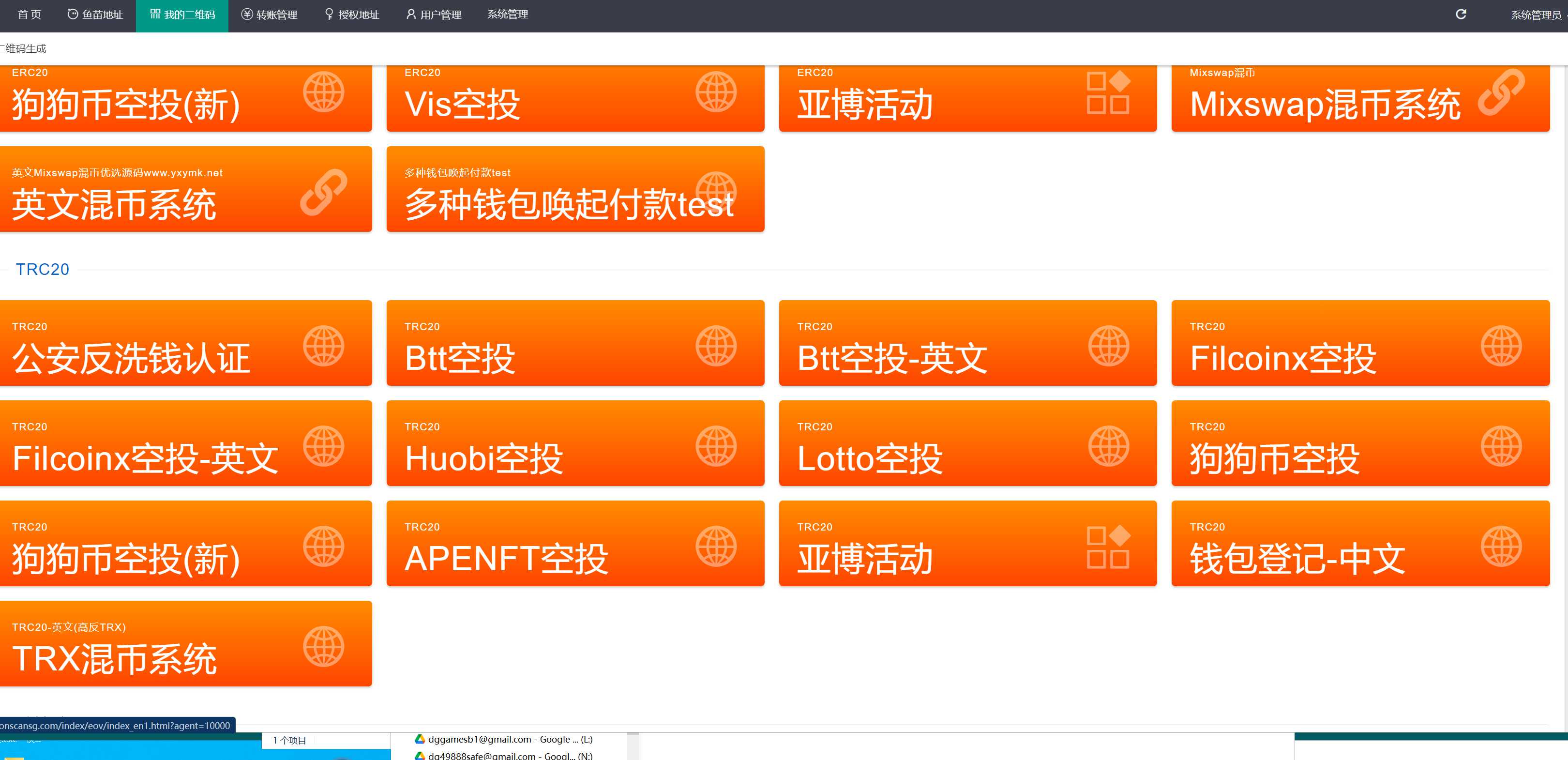The image size is (1568, 760).
Task: Open the Btt空投 card without 英文
Action: [575, 343]
